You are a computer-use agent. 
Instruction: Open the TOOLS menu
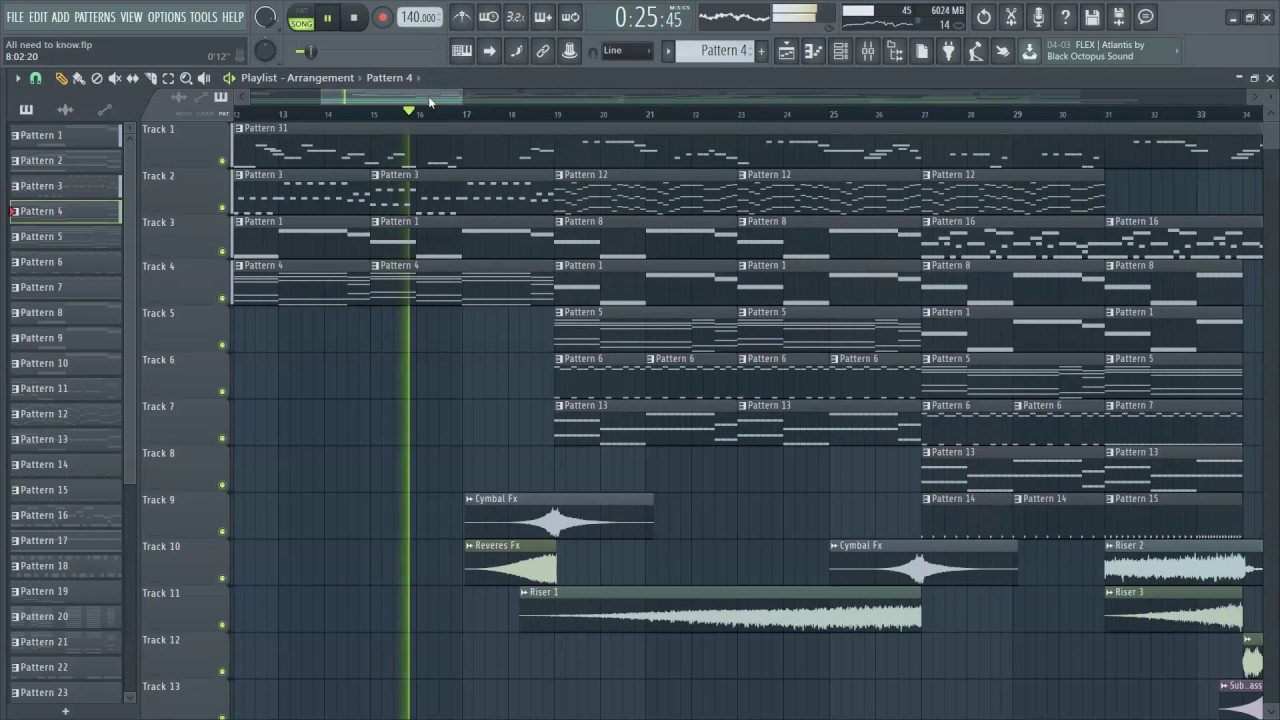coord(204,17)
